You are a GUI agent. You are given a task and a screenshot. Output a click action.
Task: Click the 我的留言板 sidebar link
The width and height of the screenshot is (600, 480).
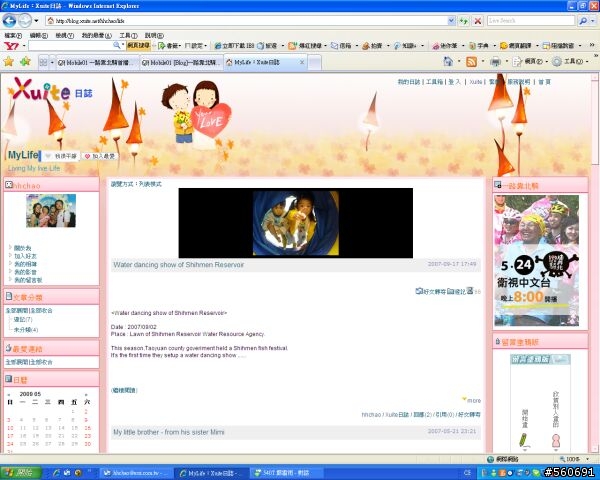click(x=28, y=280)
